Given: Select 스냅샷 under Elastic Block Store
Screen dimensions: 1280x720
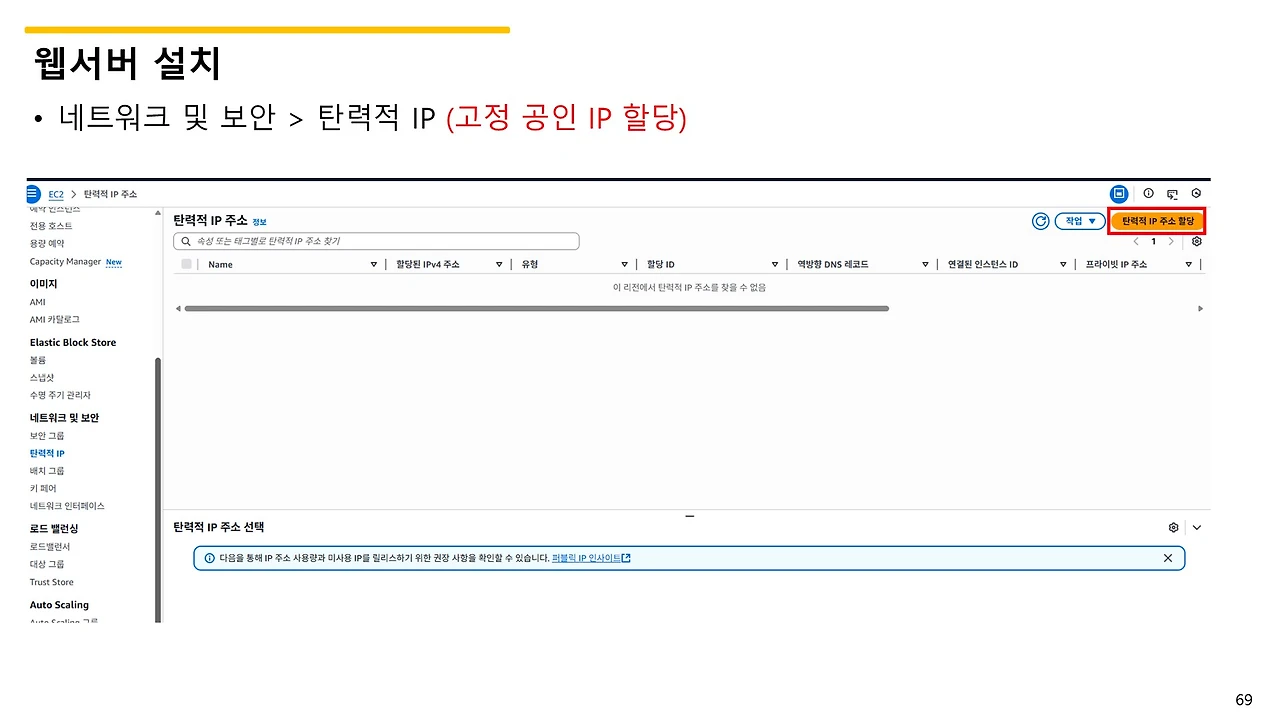Looking at the screenshot, I should [x=42, y=377].
